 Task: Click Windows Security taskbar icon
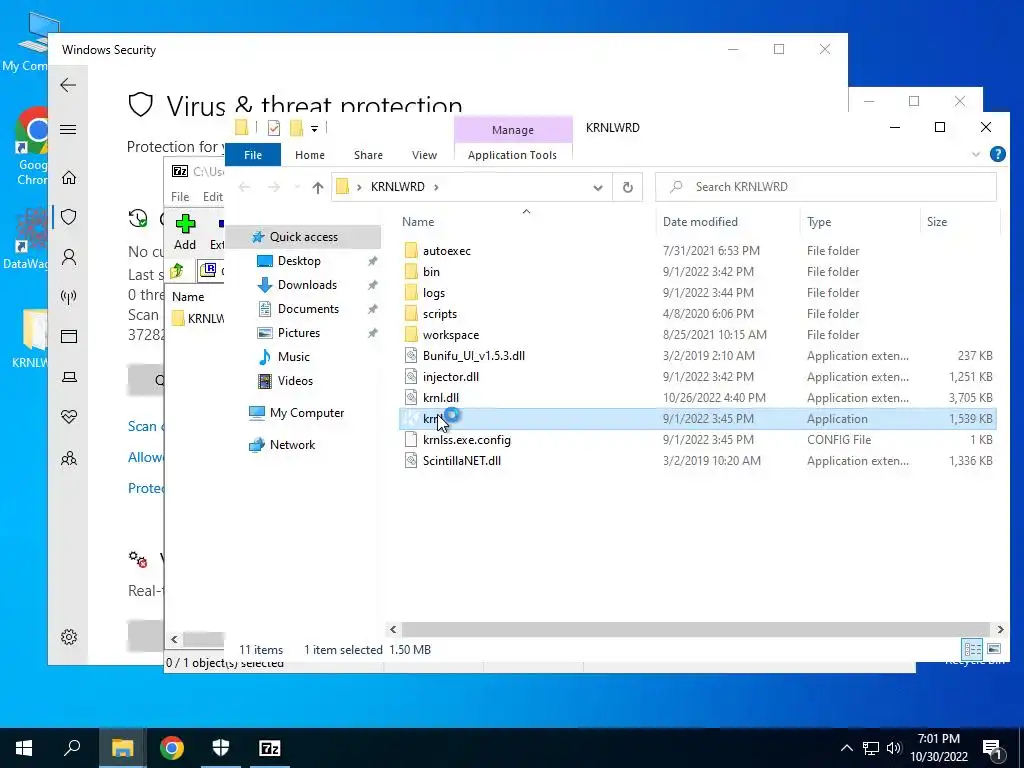point(221,748)
